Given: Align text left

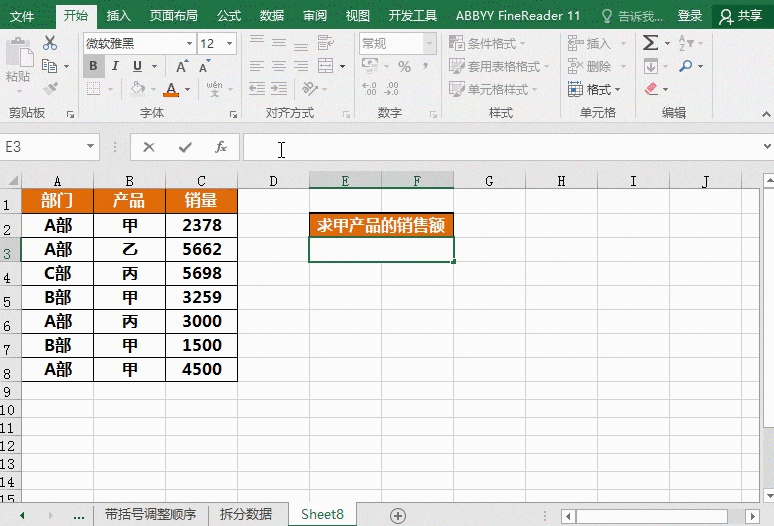Looking at the screenshot, I should click(x=257, y=66).
